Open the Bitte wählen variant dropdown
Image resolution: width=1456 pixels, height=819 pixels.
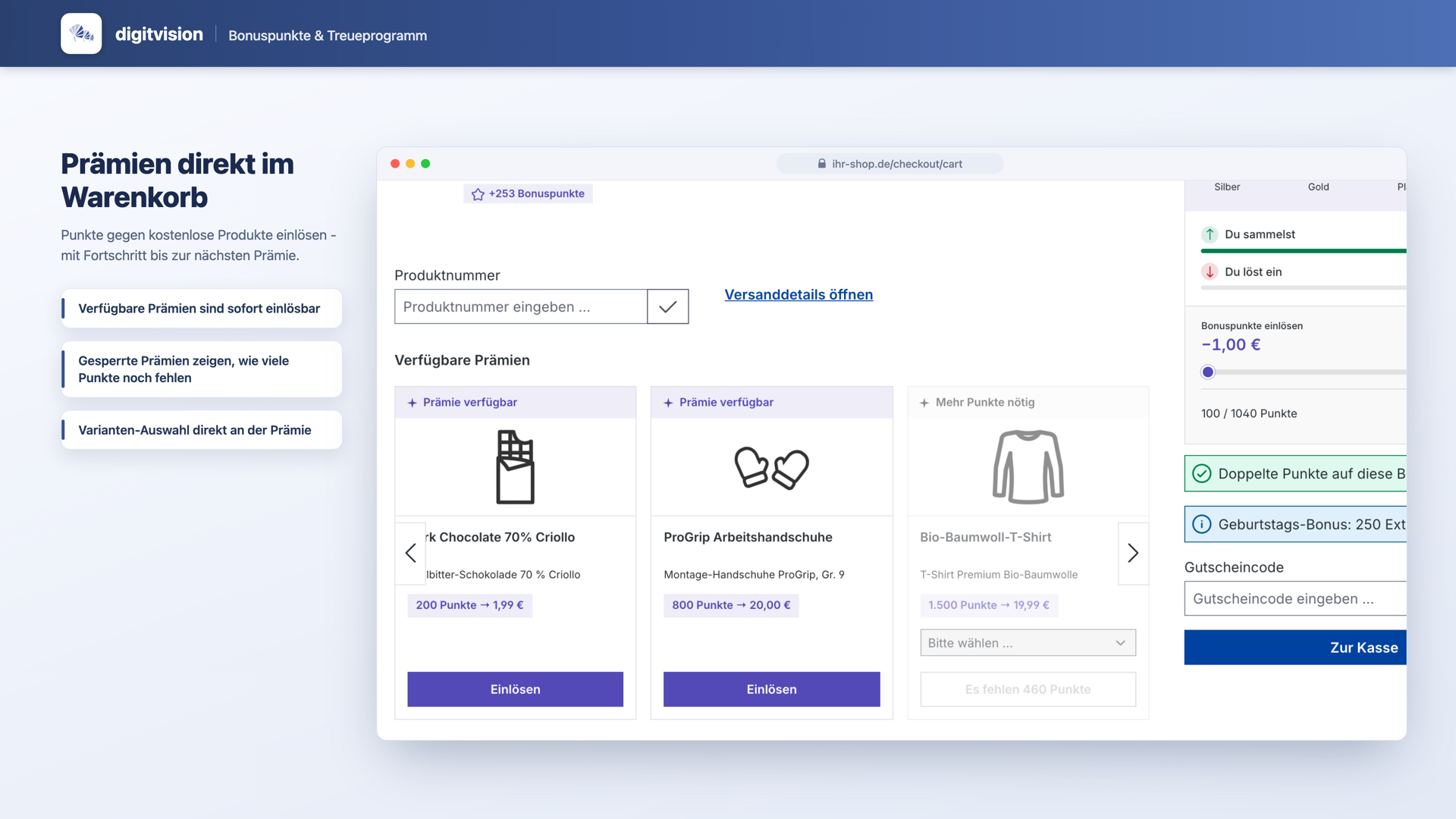point(1028,643)
